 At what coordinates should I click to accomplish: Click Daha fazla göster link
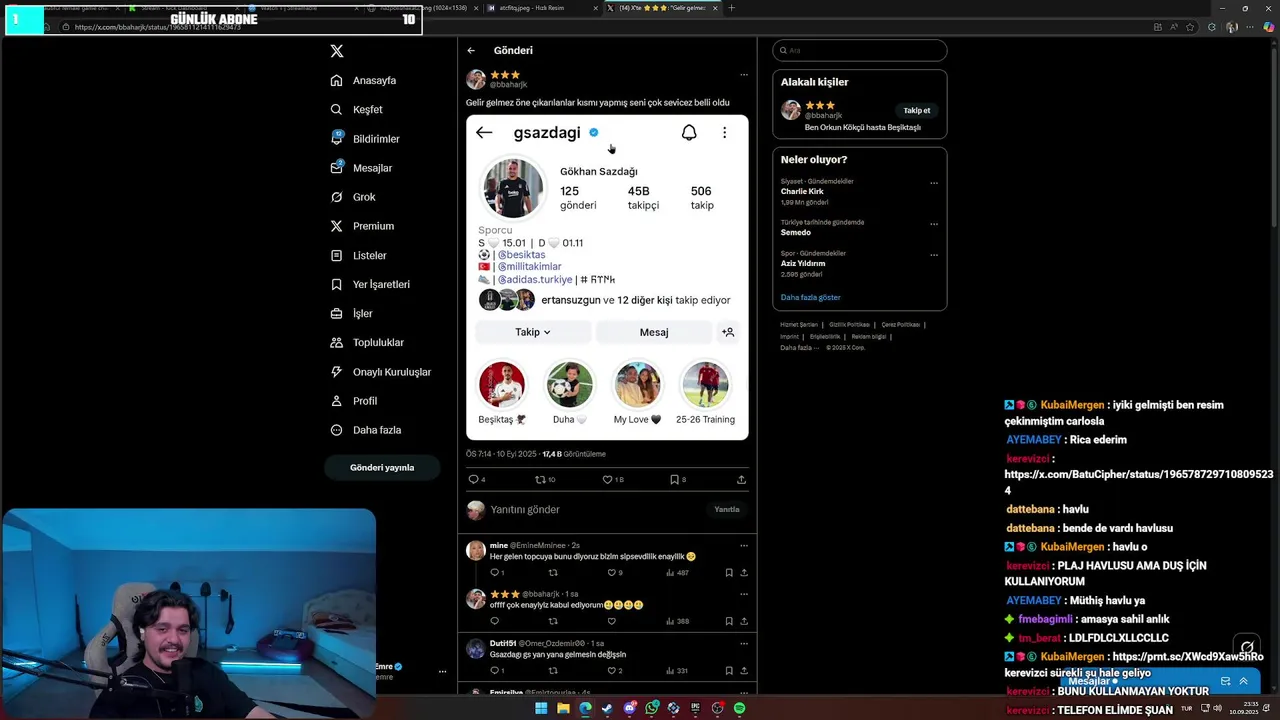[811, 297]
